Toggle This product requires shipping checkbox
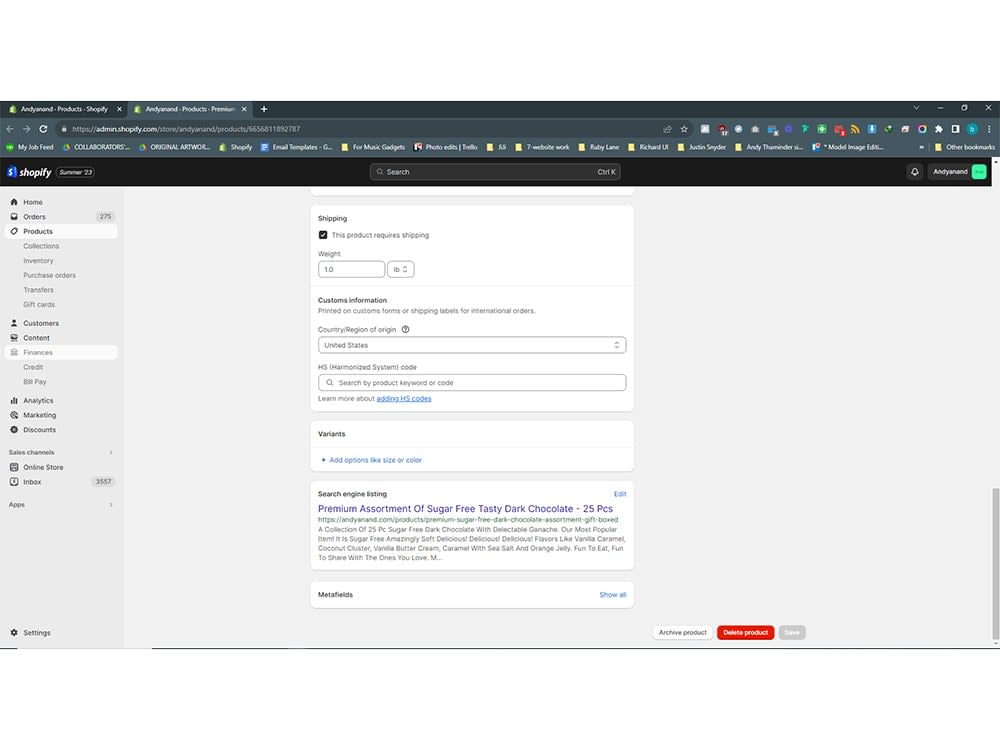Image resolution: width=1000 pixels, height=750 pixels. (x=323, y=235)
